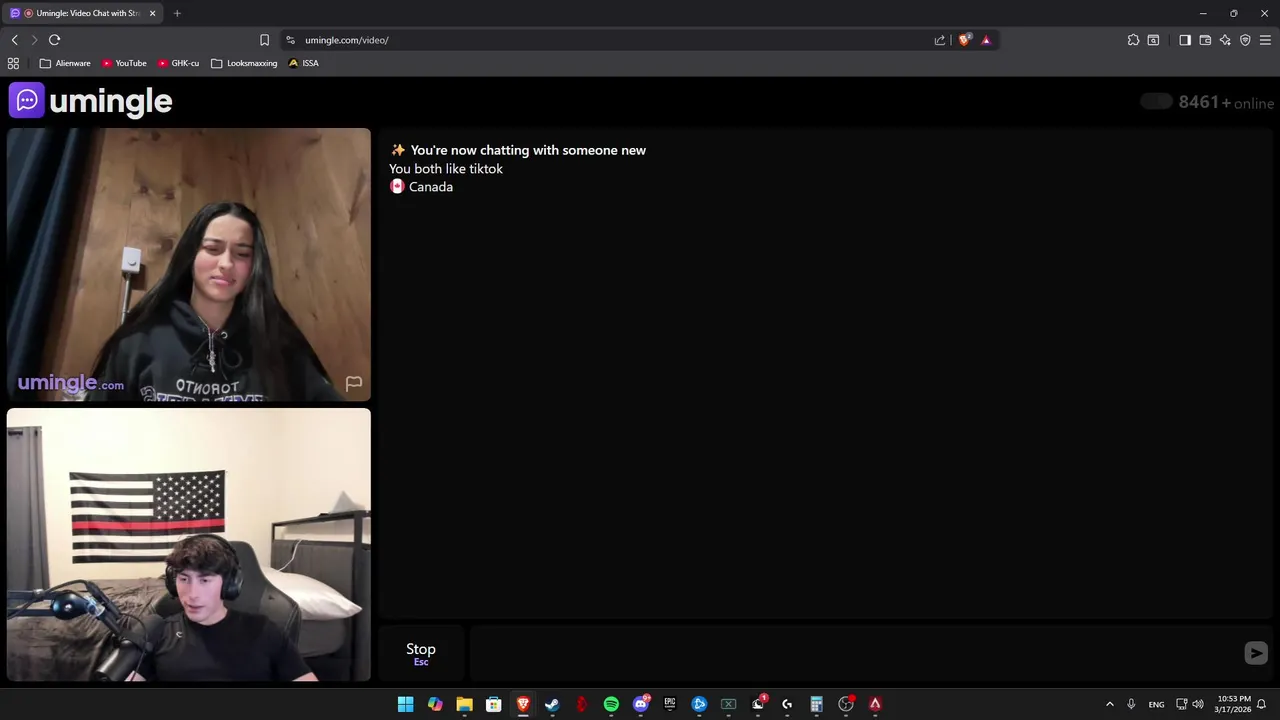The image size is (1280, 720).
Task: Open Brave Wallet icon
Action: point(1205,40)
